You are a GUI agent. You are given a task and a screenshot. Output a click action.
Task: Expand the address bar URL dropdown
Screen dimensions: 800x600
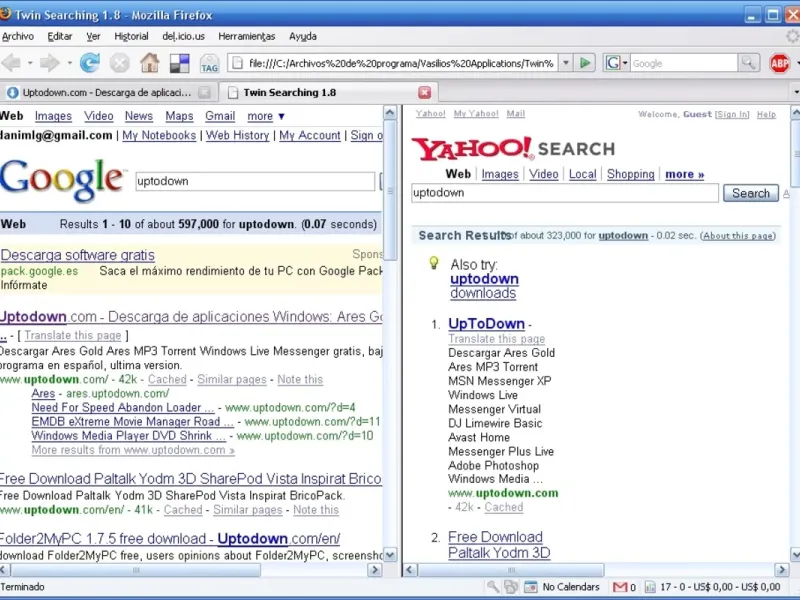point(565,63)
